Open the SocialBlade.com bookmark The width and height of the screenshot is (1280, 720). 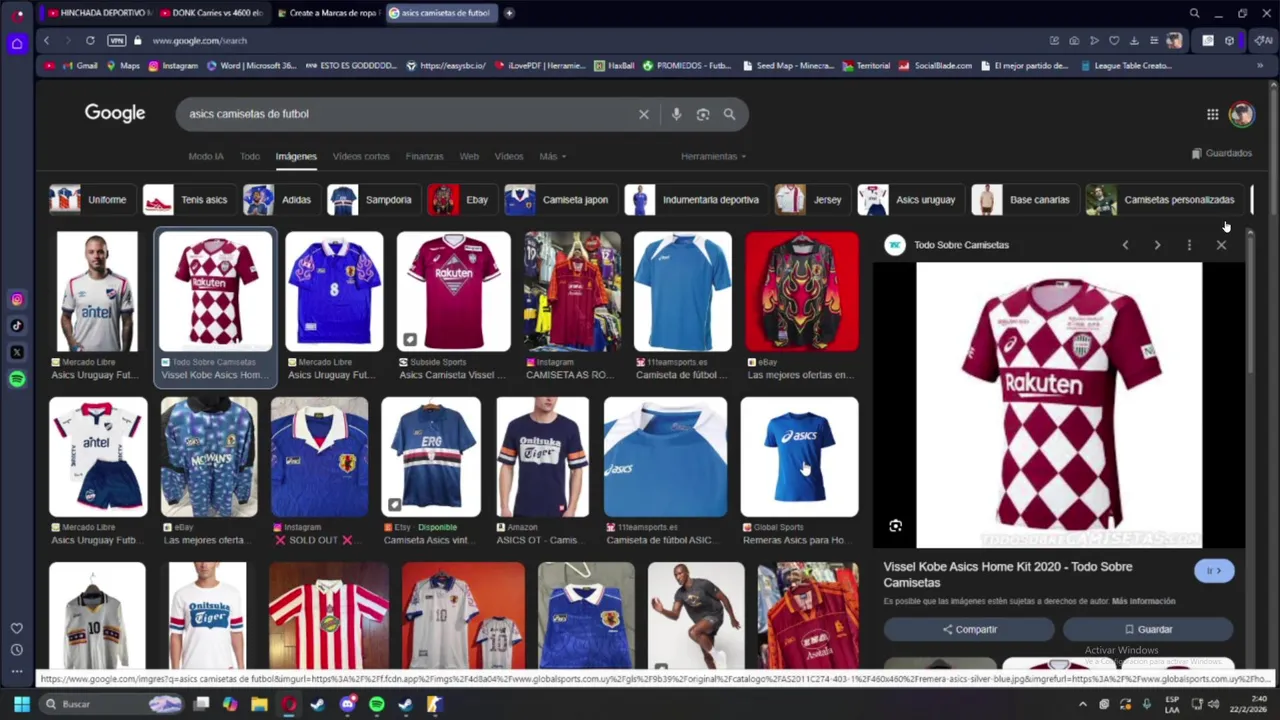[935, 66]
